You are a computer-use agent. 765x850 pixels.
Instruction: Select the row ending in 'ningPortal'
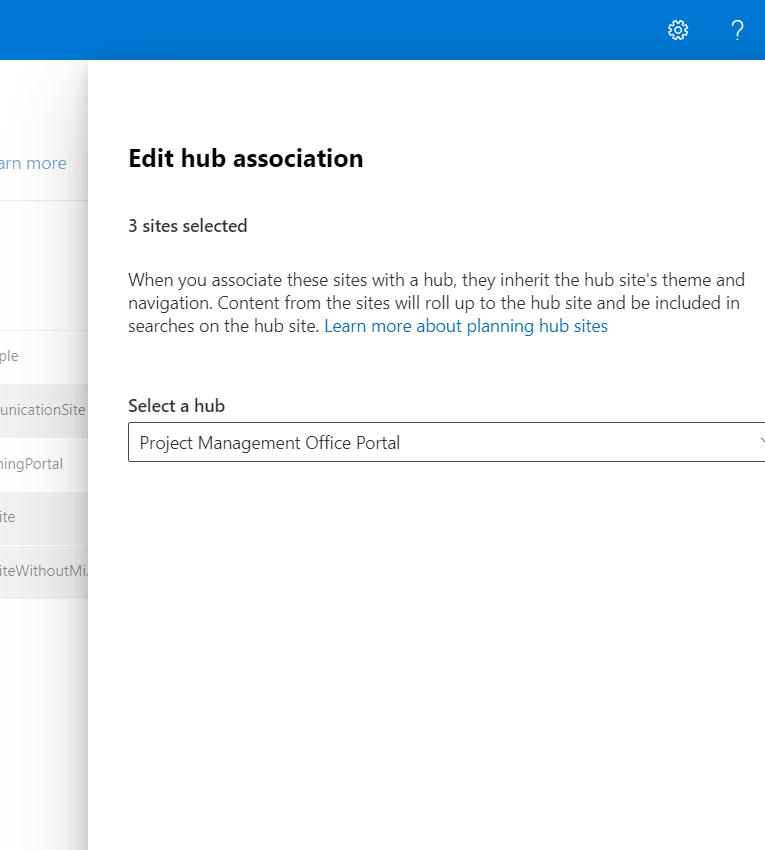[x=44, y=465]
